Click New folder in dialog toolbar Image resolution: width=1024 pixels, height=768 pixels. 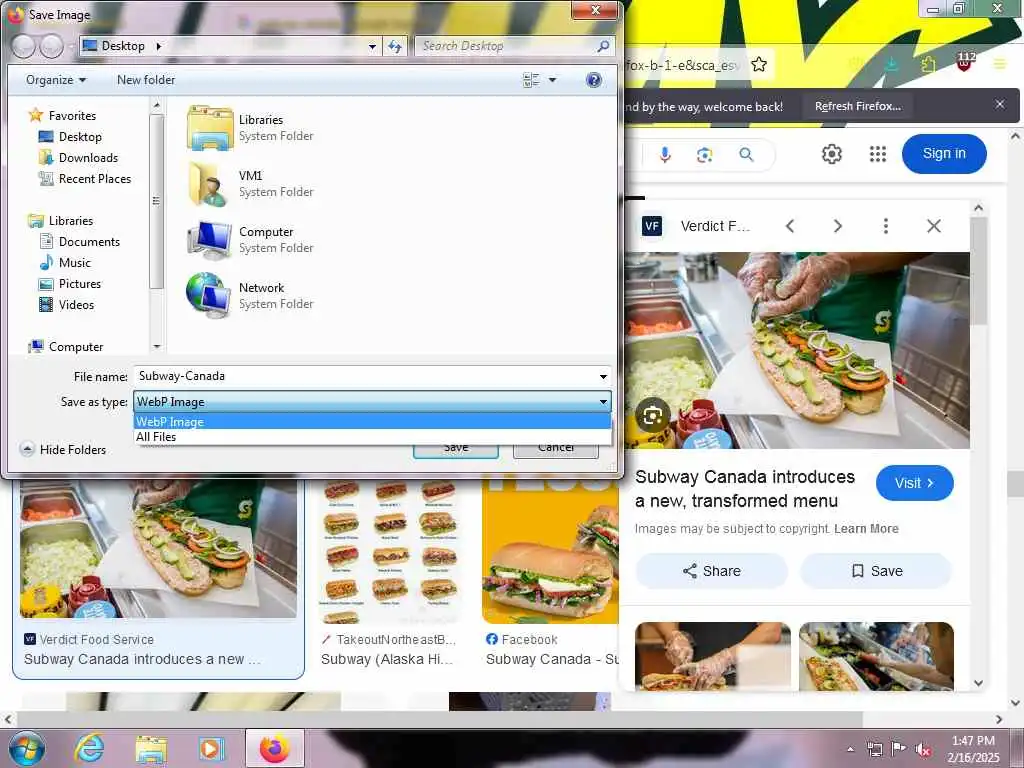pyautogui.click(x=146, y=80)
